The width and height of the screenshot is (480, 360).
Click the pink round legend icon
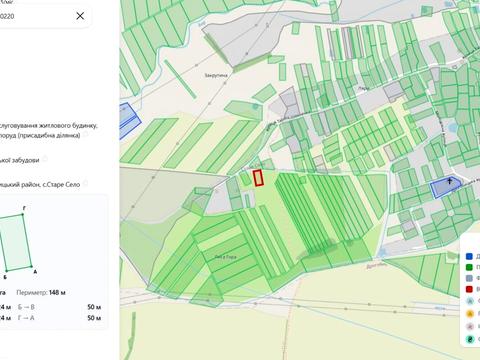click(470, 326)
